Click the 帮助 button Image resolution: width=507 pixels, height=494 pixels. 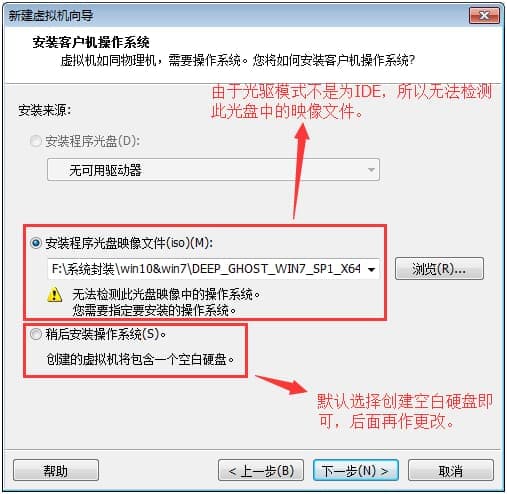(x=56, y=470)
